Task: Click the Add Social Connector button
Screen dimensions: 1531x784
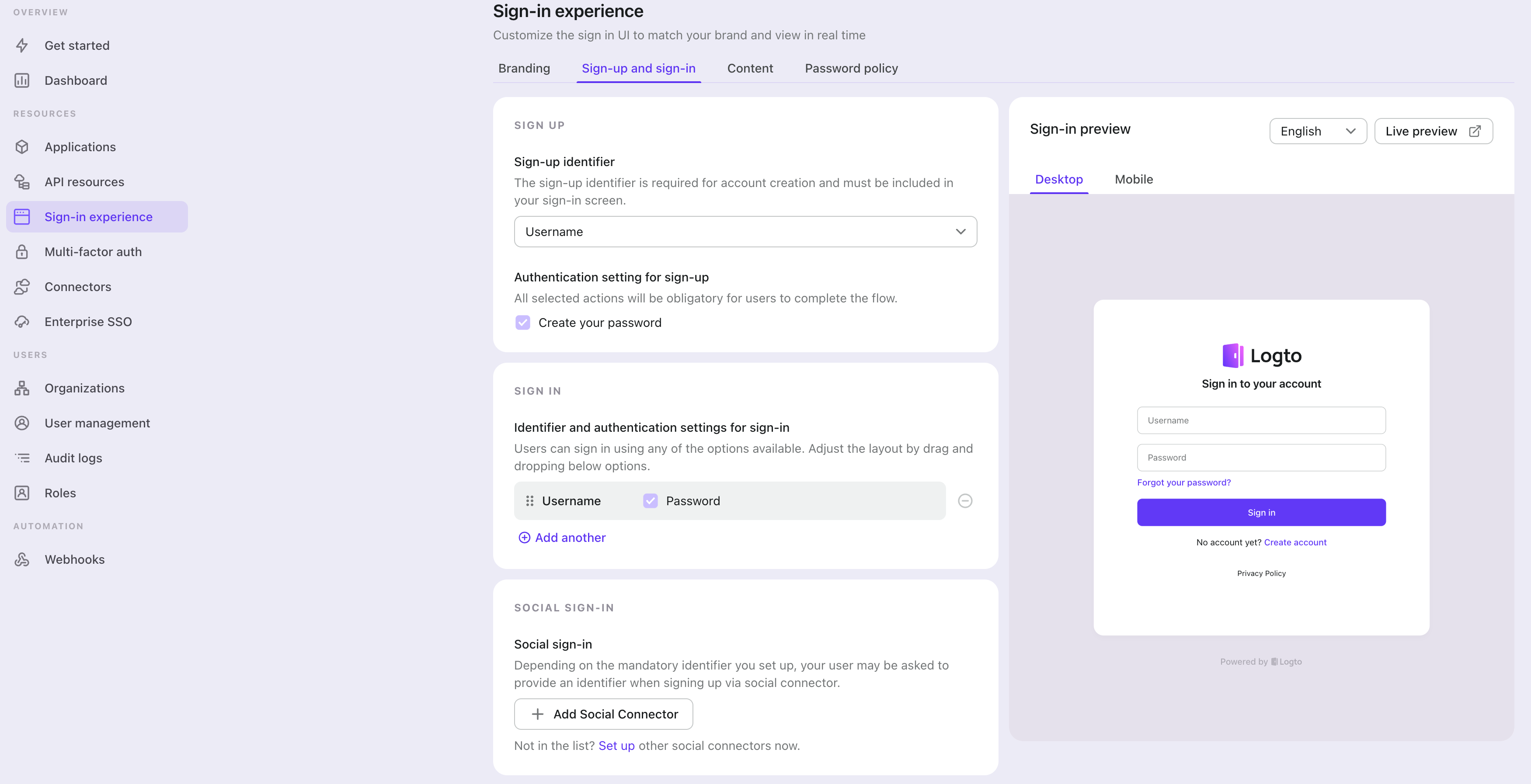Action: tap(604, 714)
